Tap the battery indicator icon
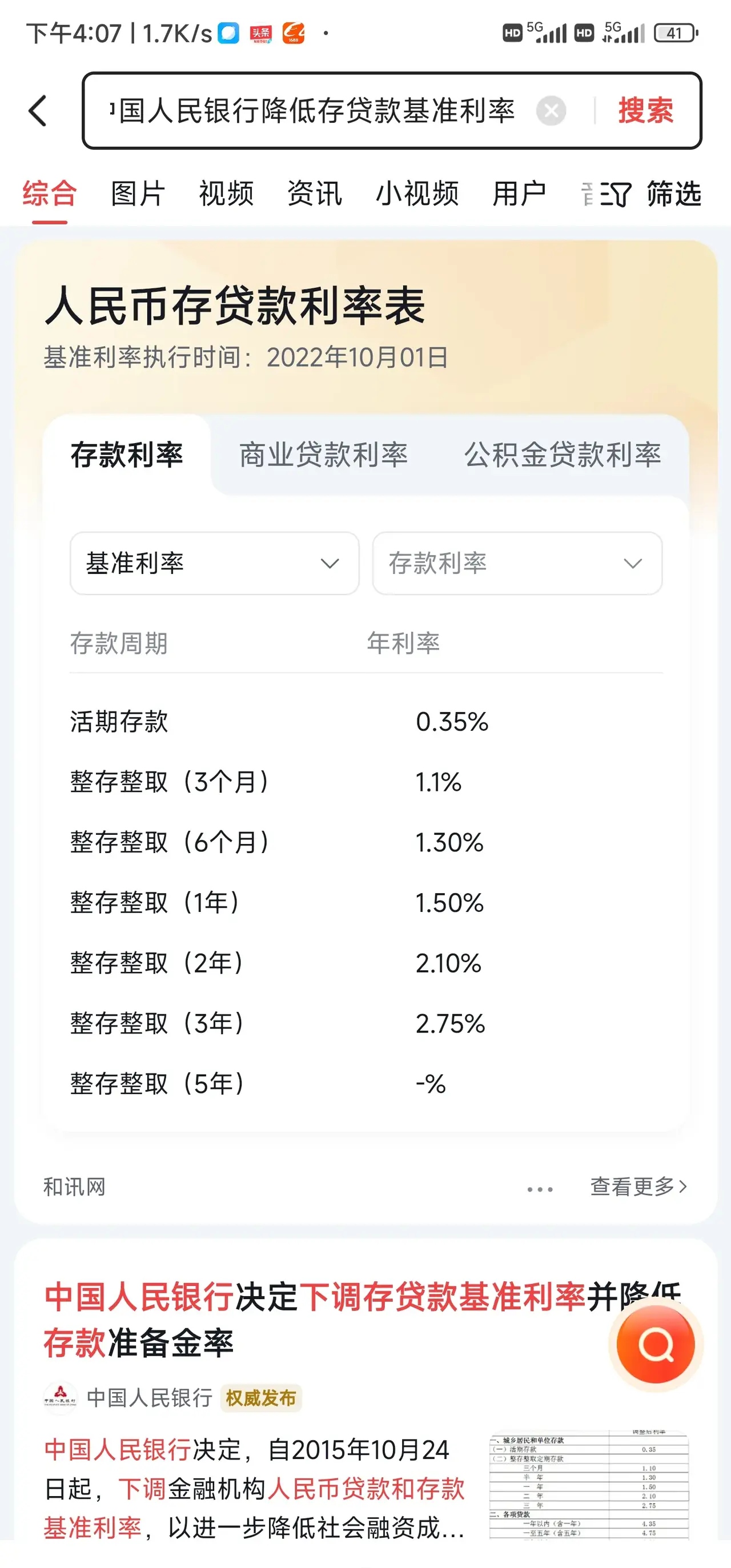The width and height of the screenshot is (731, 1568). tap(675, 33)
